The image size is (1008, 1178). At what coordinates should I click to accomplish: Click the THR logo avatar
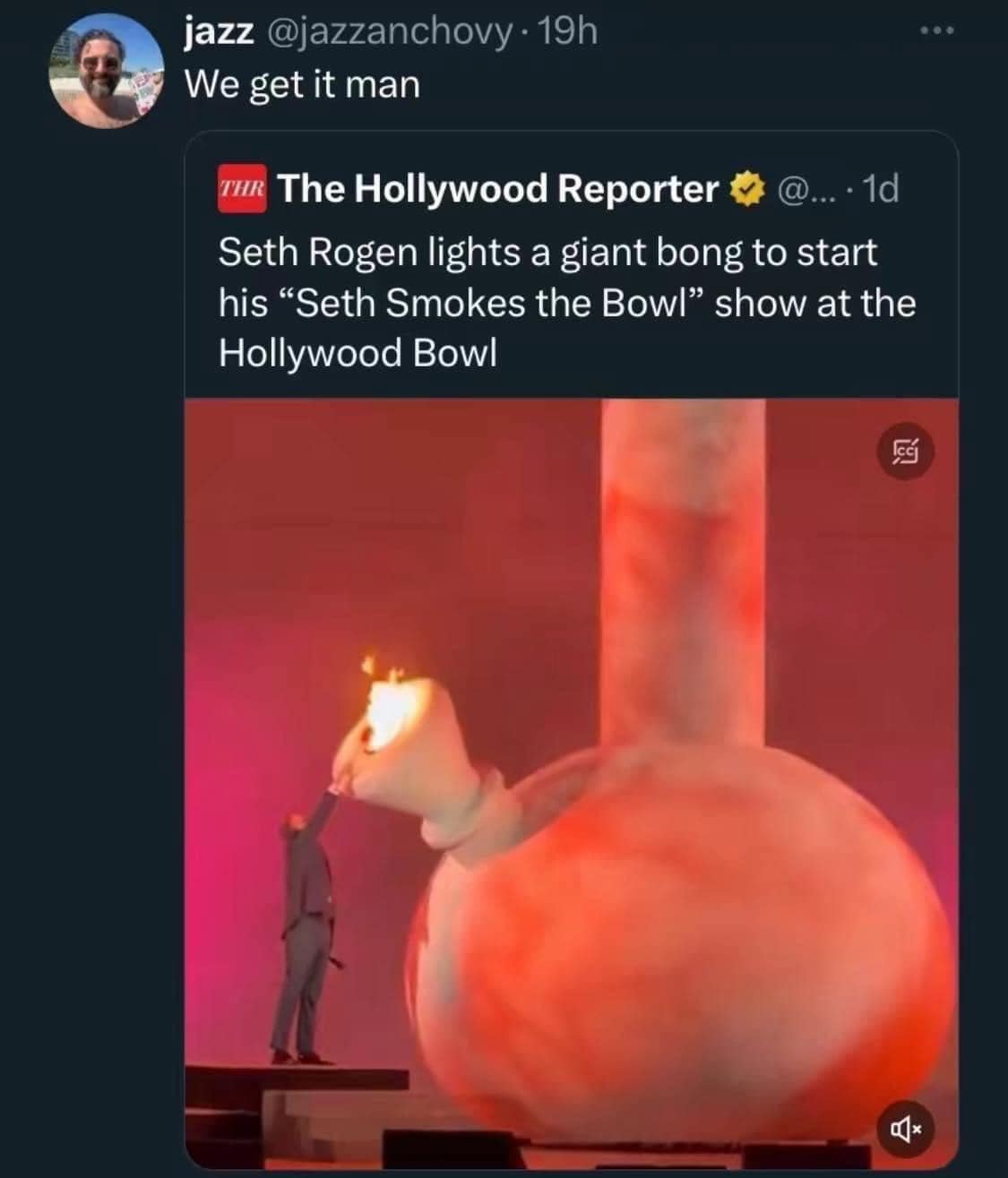tap(242, 189)
